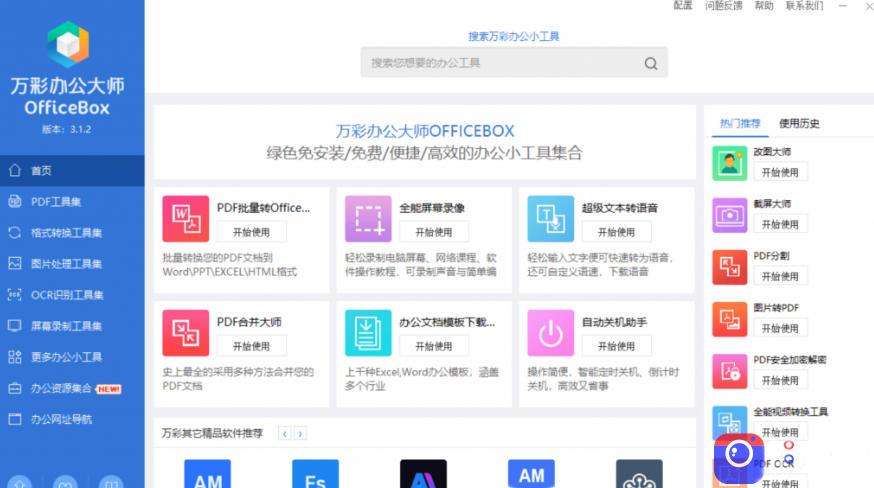Start using 改图大师 from recommendations
The width and height of the screenshot is (874, 488).
[x=780, y=172]
